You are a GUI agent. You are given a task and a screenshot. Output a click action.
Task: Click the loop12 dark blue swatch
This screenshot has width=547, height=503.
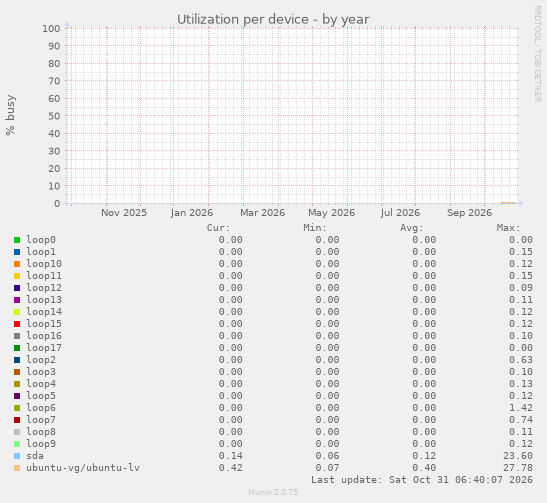17,288
